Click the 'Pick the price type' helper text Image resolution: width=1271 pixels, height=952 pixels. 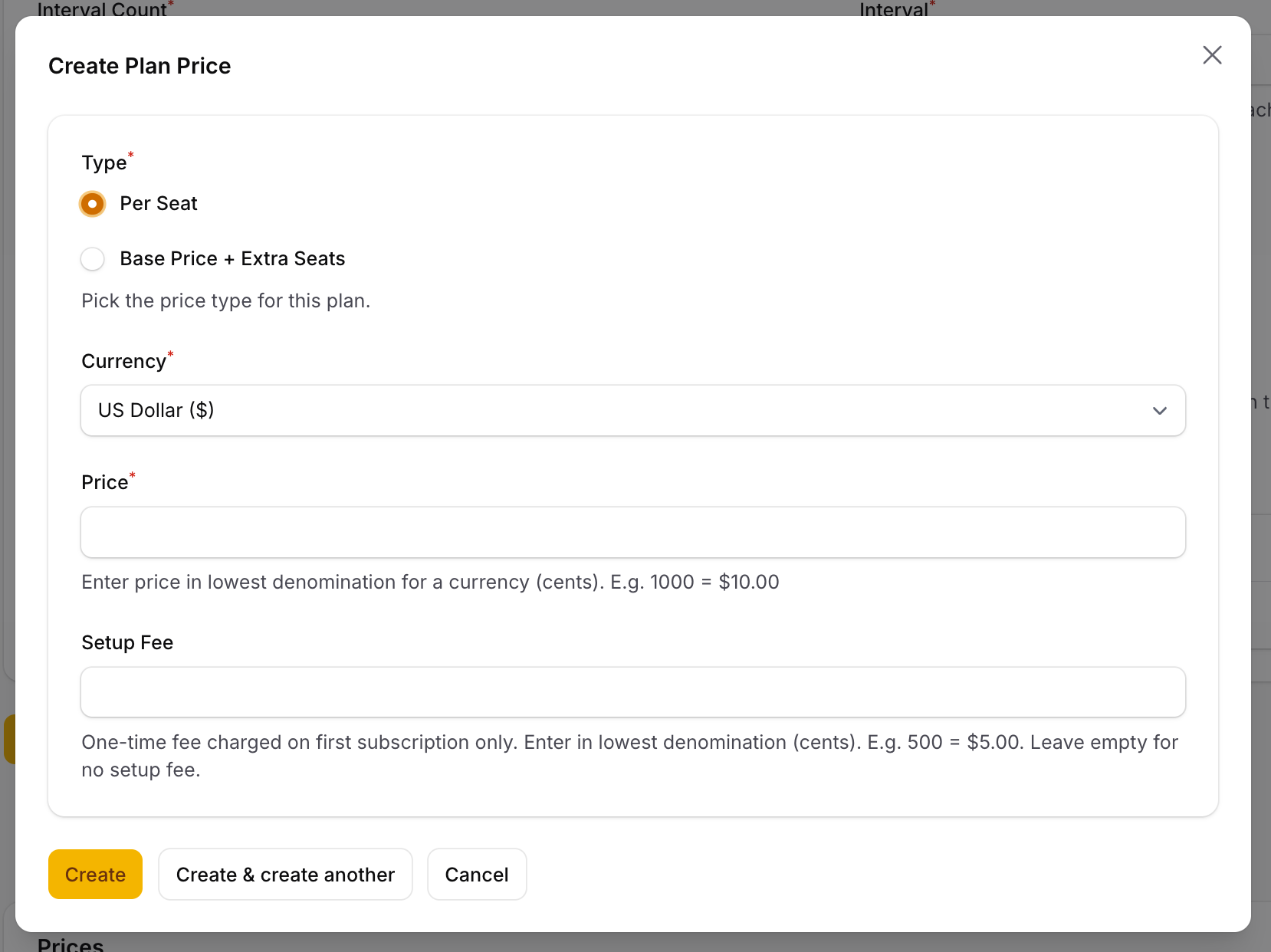click(225, 301)
